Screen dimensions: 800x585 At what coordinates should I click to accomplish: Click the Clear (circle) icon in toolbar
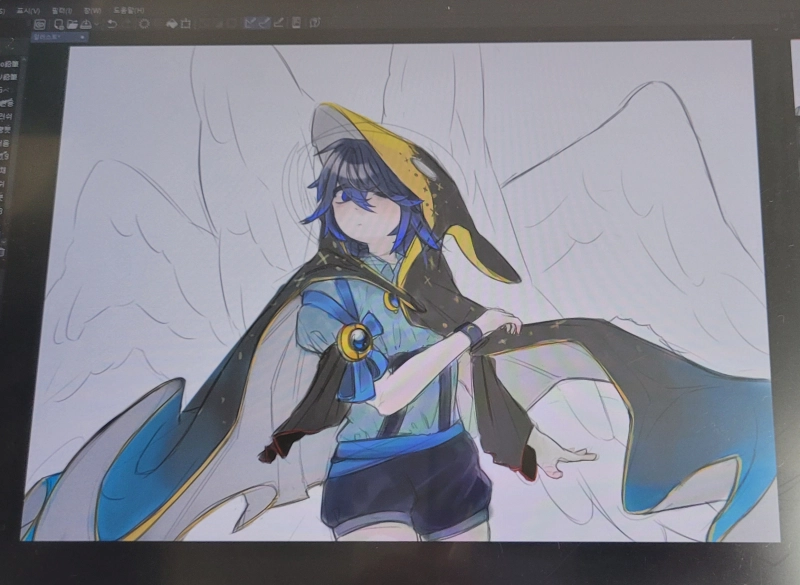(x=144, y=23)
